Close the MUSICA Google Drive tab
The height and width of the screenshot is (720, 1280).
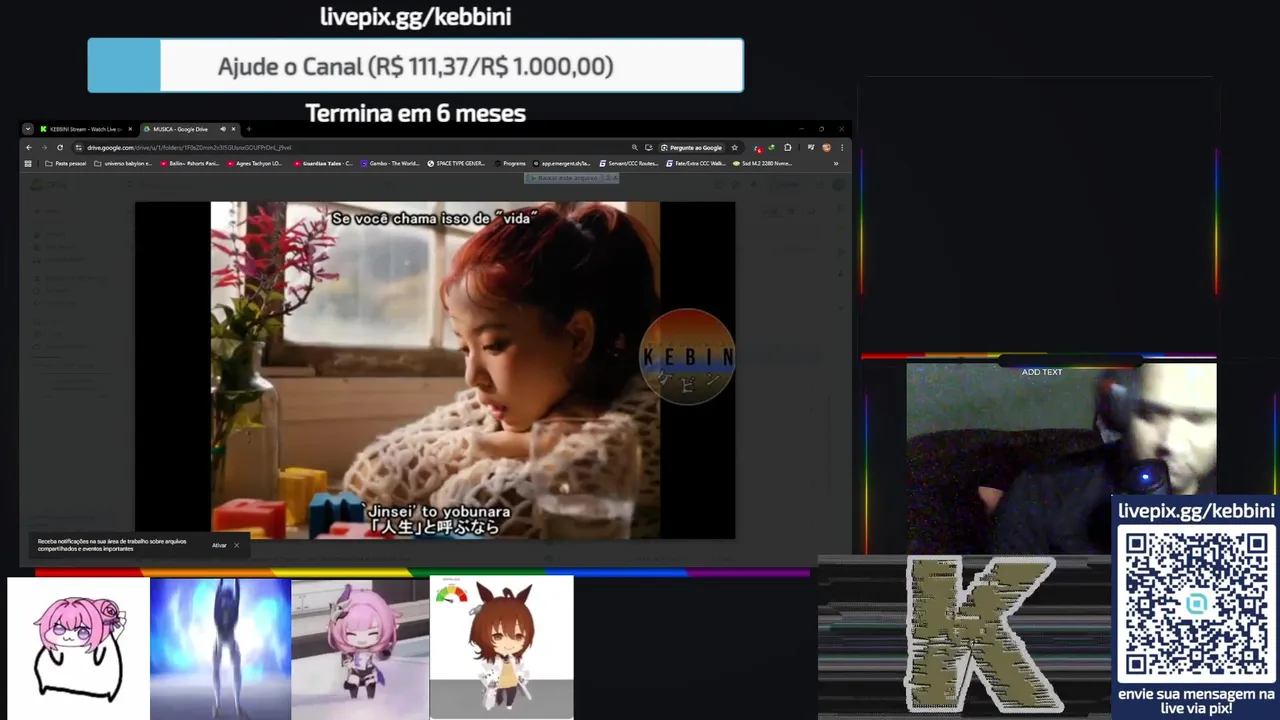click(x=234, y=129)
